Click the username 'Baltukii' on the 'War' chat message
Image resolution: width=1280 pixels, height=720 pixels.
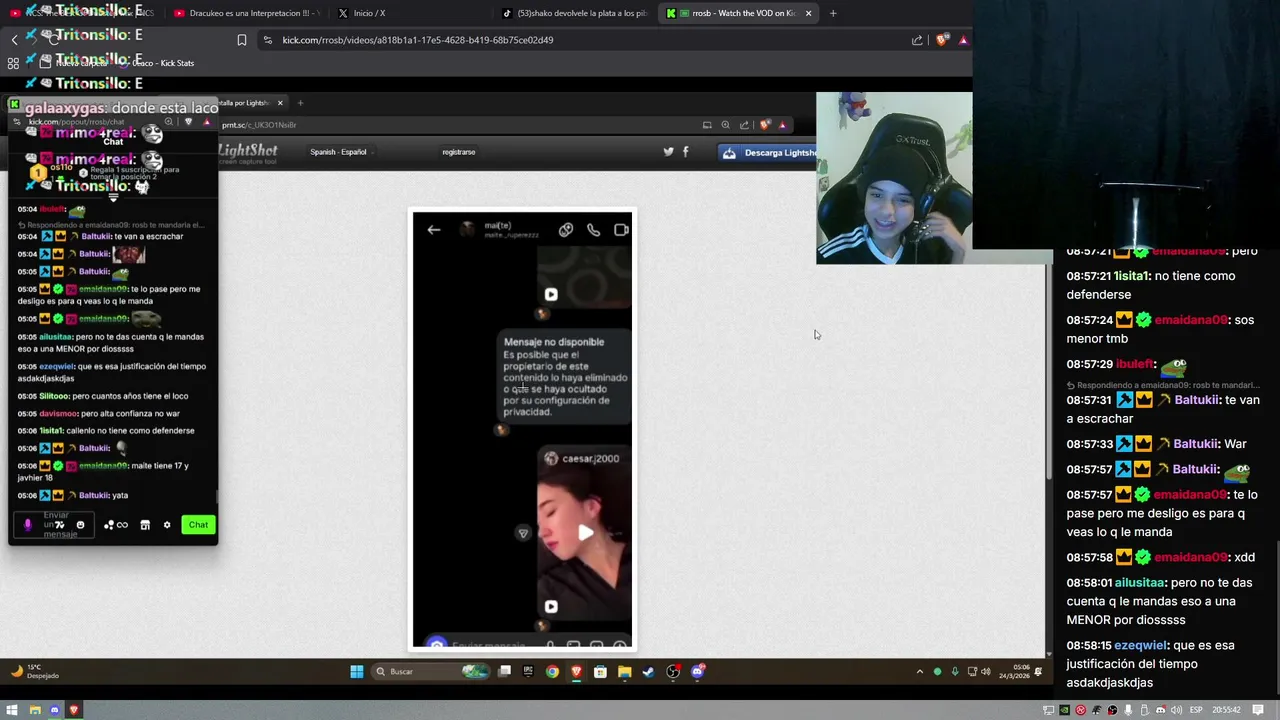pos(1197,444)
